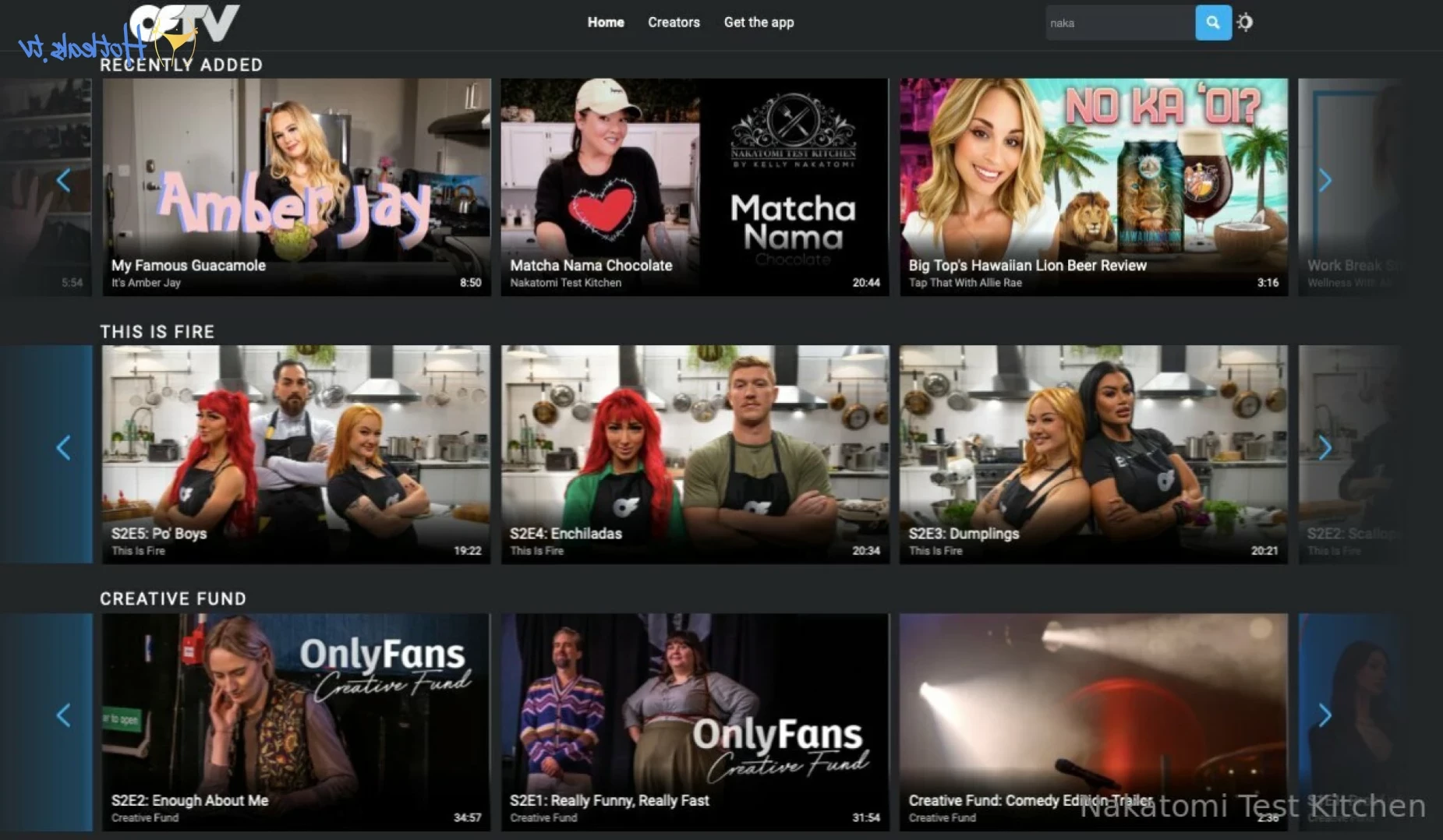This screenshot has width=1443, height=840.
Task: Open the Creators nav item
Action: (x=674, y=23)
